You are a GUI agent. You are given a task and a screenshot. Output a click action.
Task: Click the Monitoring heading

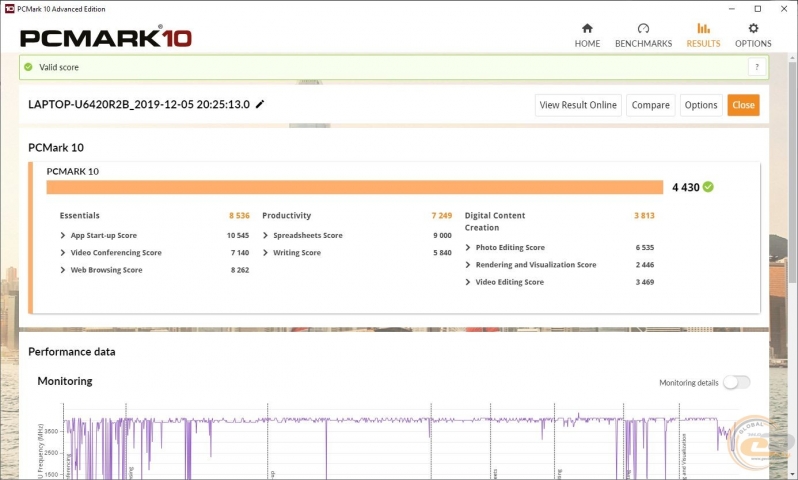tap(65, 381)
